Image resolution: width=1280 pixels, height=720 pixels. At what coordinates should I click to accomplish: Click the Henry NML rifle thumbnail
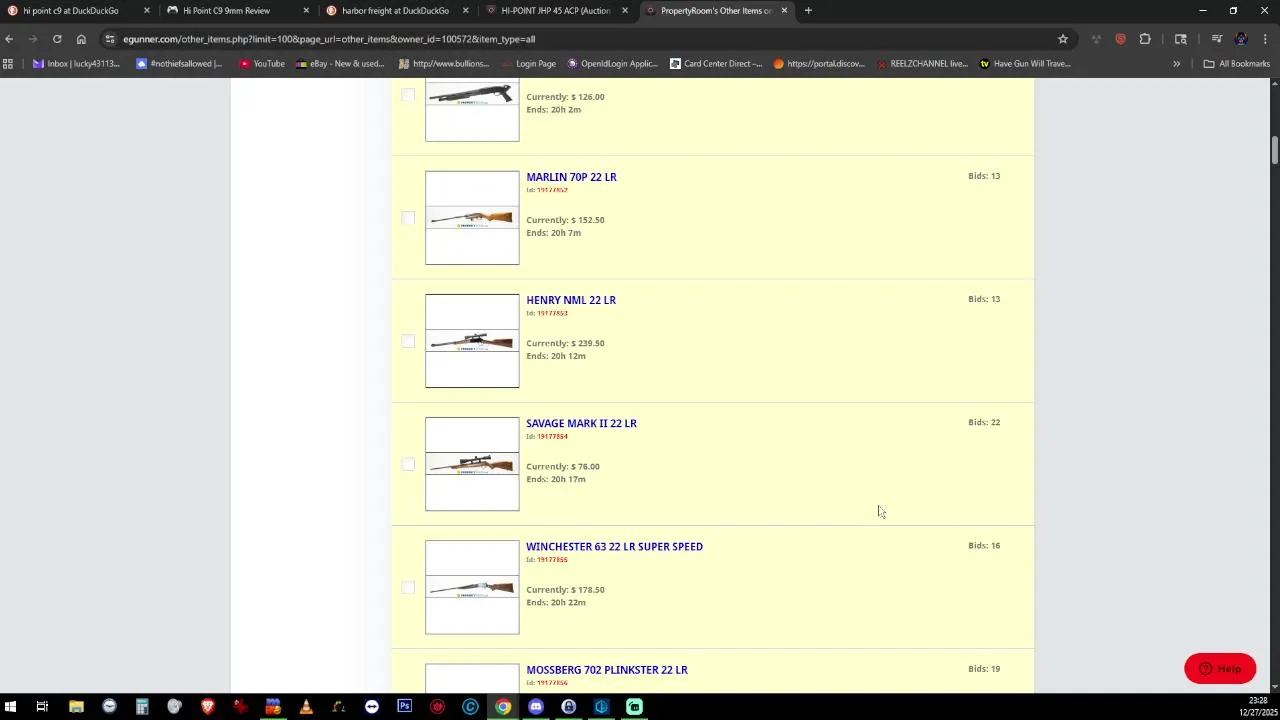pyautogui.click(x=472, y=341)
